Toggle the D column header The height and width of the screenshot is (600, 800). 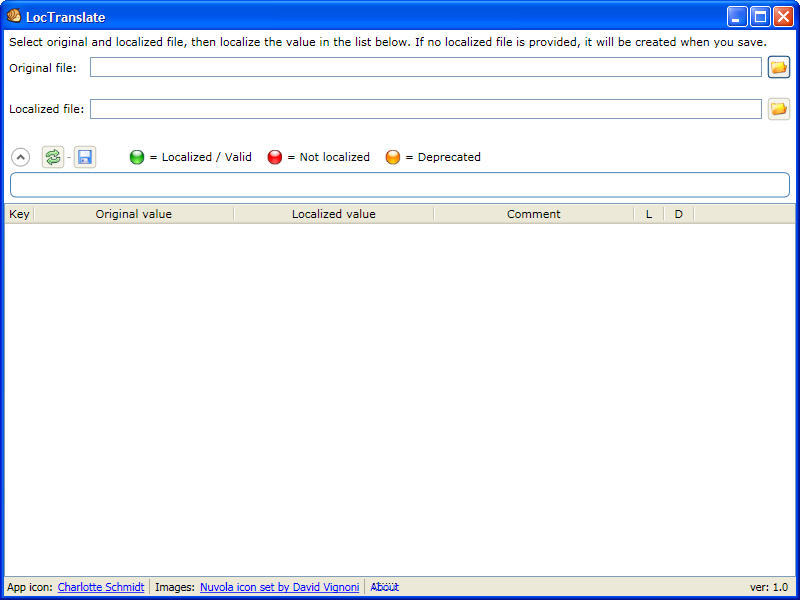point(678,213)
